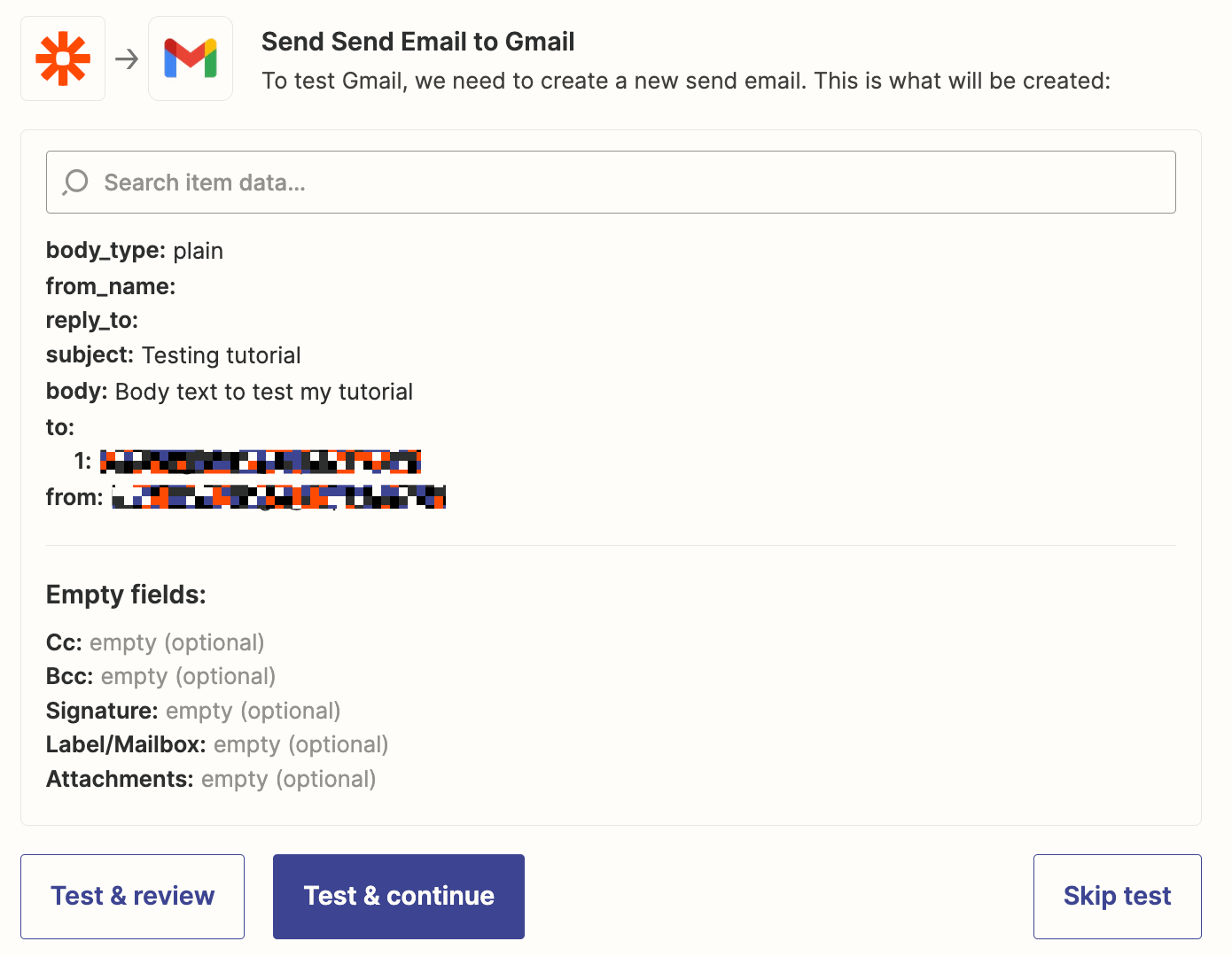Click the Cc empty optional field

tap(155, 642)
